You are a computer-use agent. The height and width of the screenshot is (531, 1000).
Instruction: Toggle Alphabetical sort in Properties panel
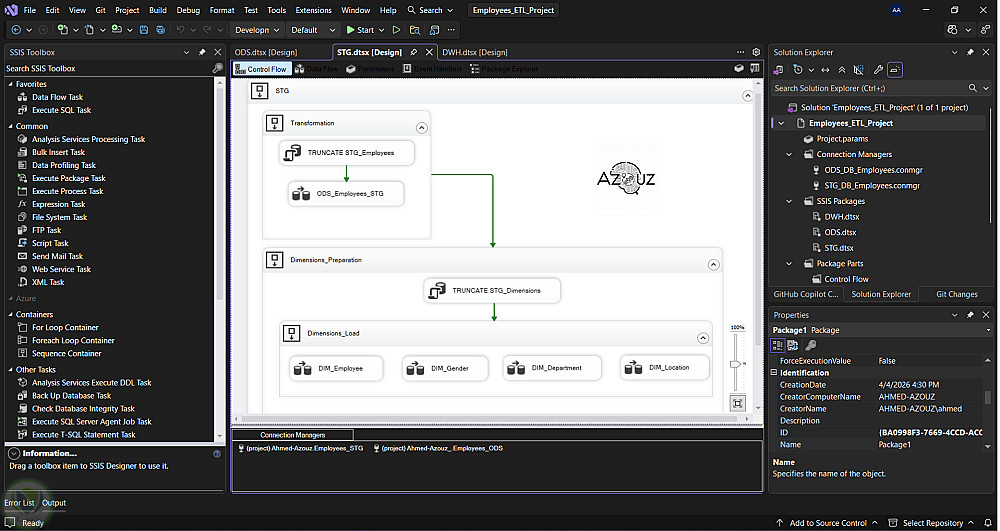(x=794, y=345)
